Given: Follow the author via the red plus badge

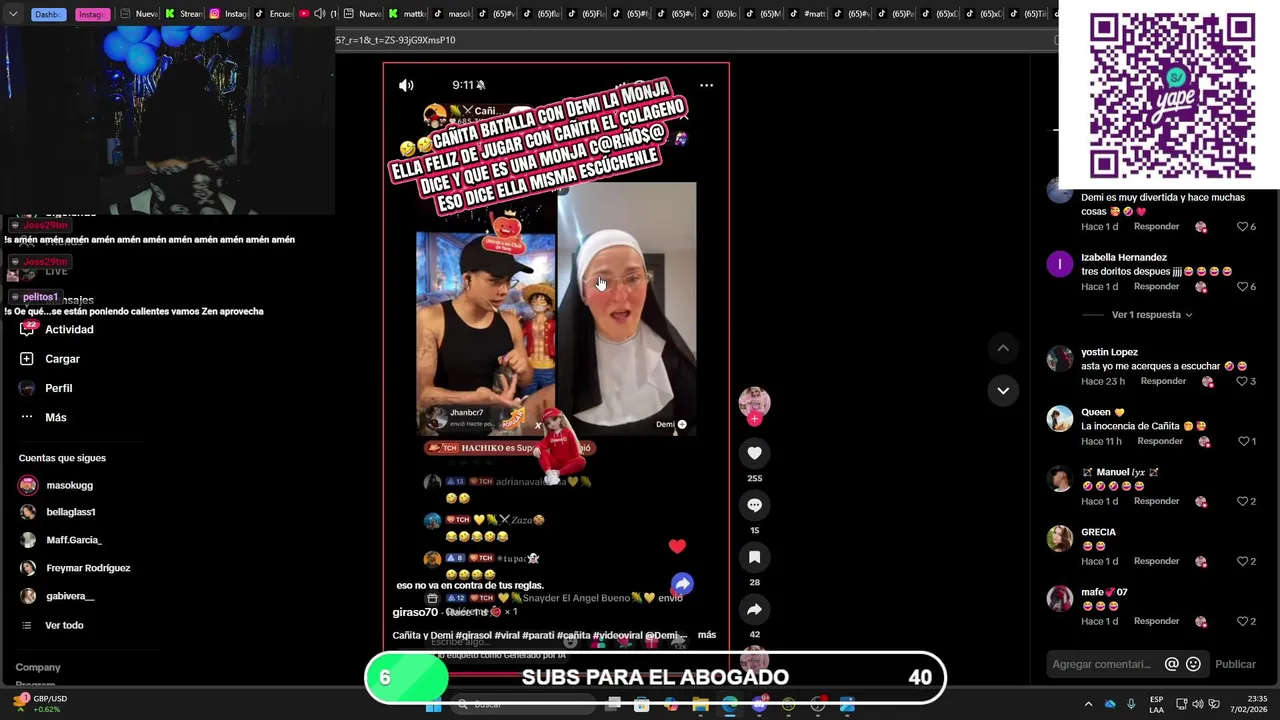Looking at the screenshot, I should (754, 419).
